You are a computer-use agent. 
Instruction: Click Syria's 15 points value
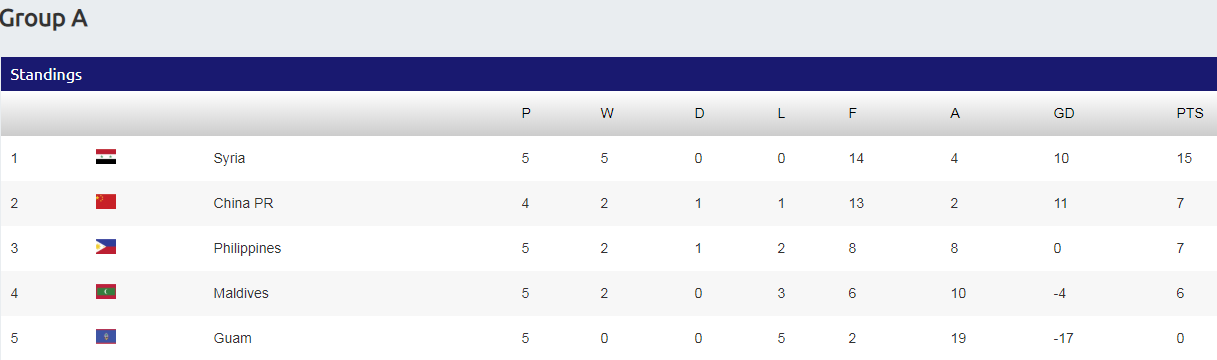pos(1184,158)
